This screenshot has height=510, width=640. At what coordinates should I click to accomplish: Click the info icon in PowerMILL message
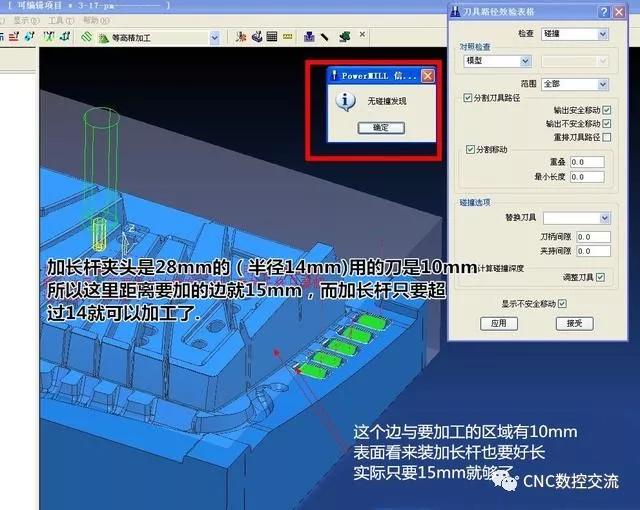[x=345, y=101]
